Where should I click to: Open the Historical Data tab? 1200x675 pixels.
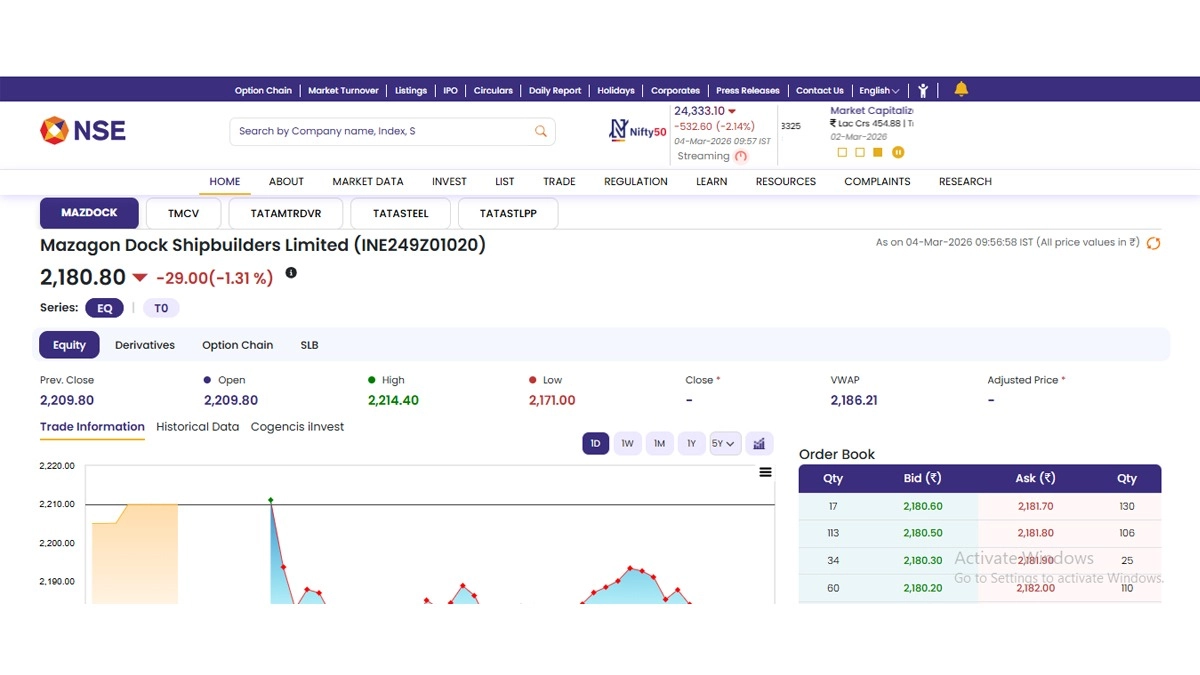(x=197, y=427)
